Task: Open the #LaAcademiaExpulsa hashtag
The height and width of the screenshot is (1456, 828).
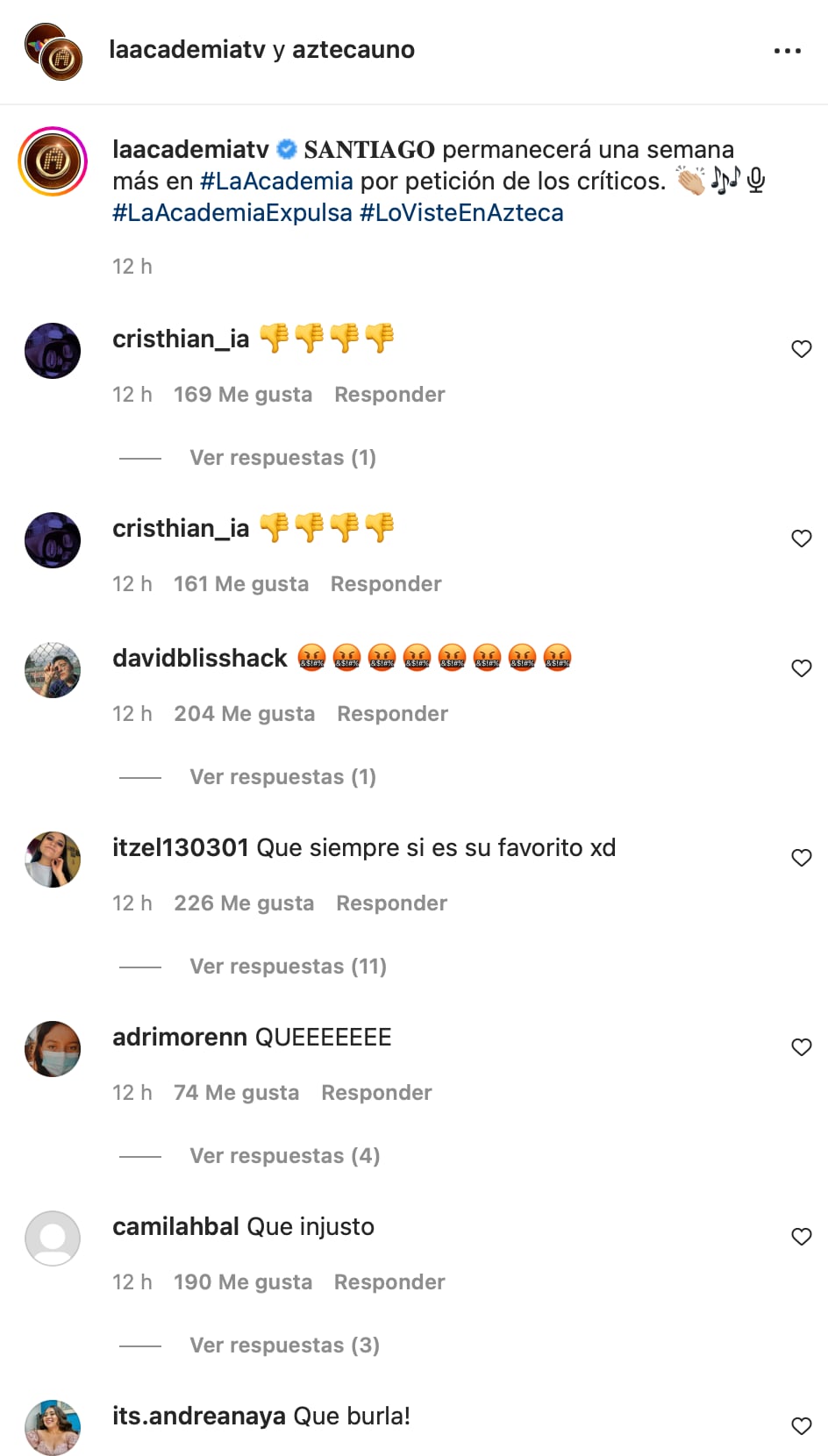Action: [x=232, y=213]
